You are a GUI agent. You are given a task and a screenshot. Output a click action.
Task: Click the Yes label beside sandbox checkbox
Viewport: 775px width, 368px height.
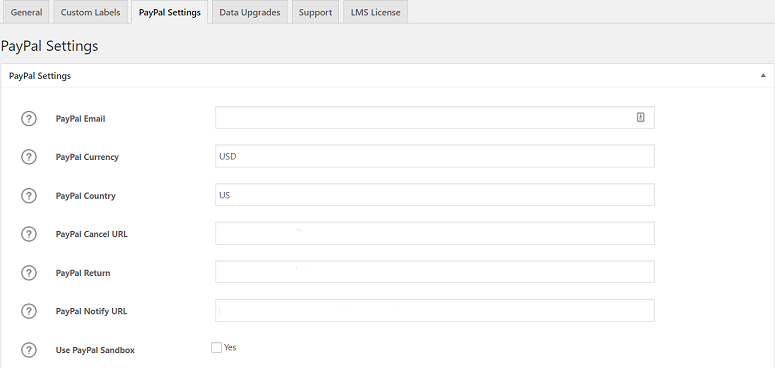click(230, 348)
